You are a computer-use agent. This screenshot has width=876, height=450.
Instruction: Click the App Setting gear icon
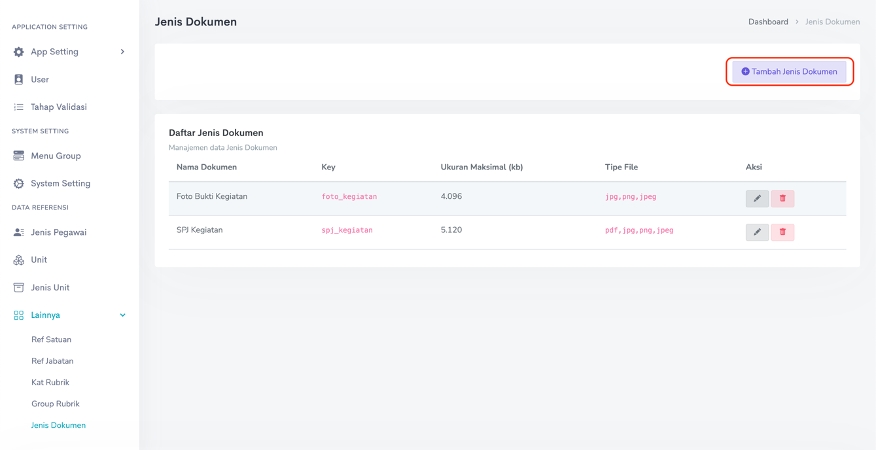18,52
